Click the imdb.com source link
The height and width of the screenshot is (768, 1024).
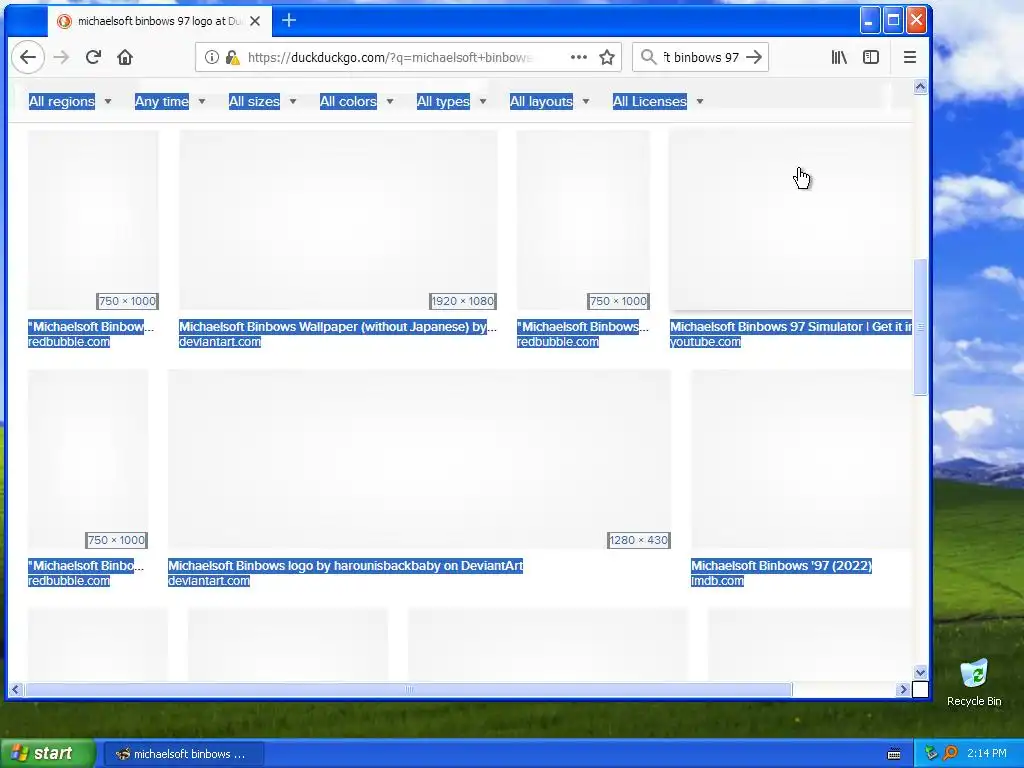(x=717, y=581)
